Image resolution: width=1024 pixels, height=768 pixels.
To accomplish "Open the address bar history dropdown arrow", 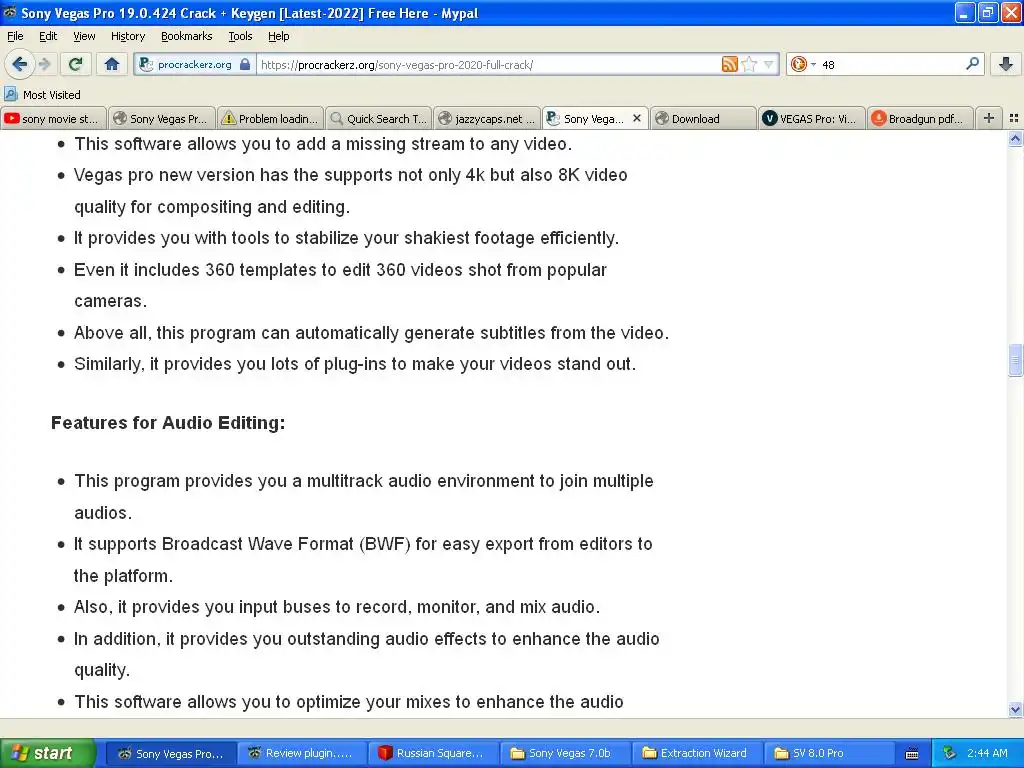I will pos(769,64).
